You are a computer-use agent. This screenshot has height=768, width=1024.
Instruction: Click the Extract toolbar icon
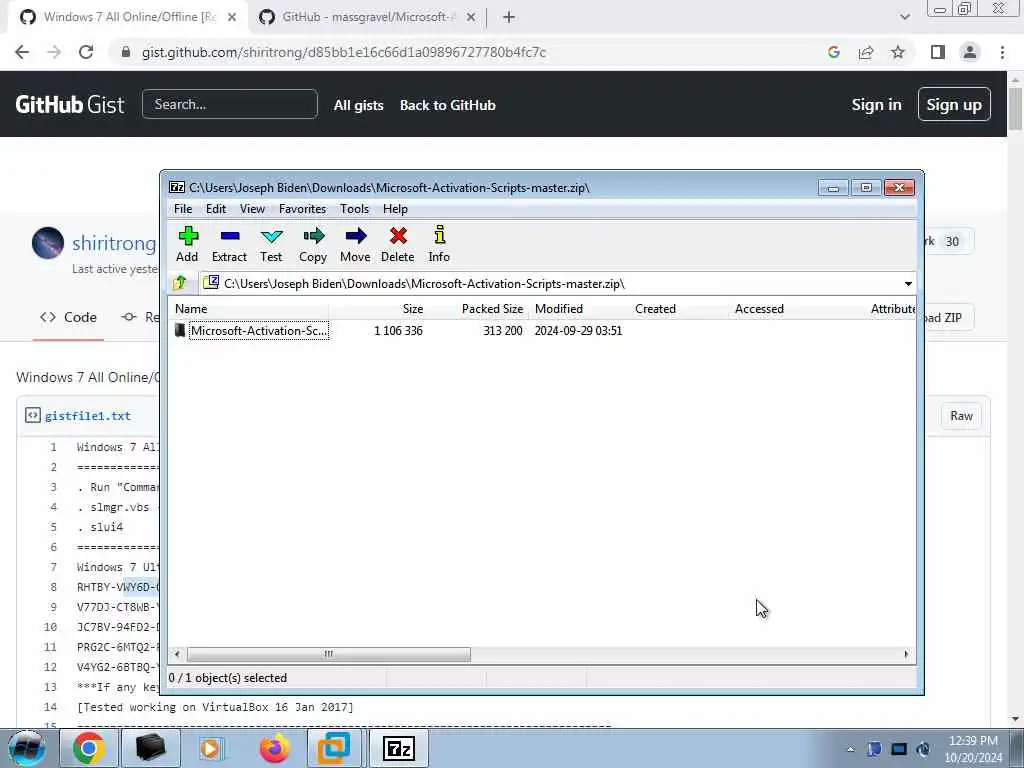point(229,244)
